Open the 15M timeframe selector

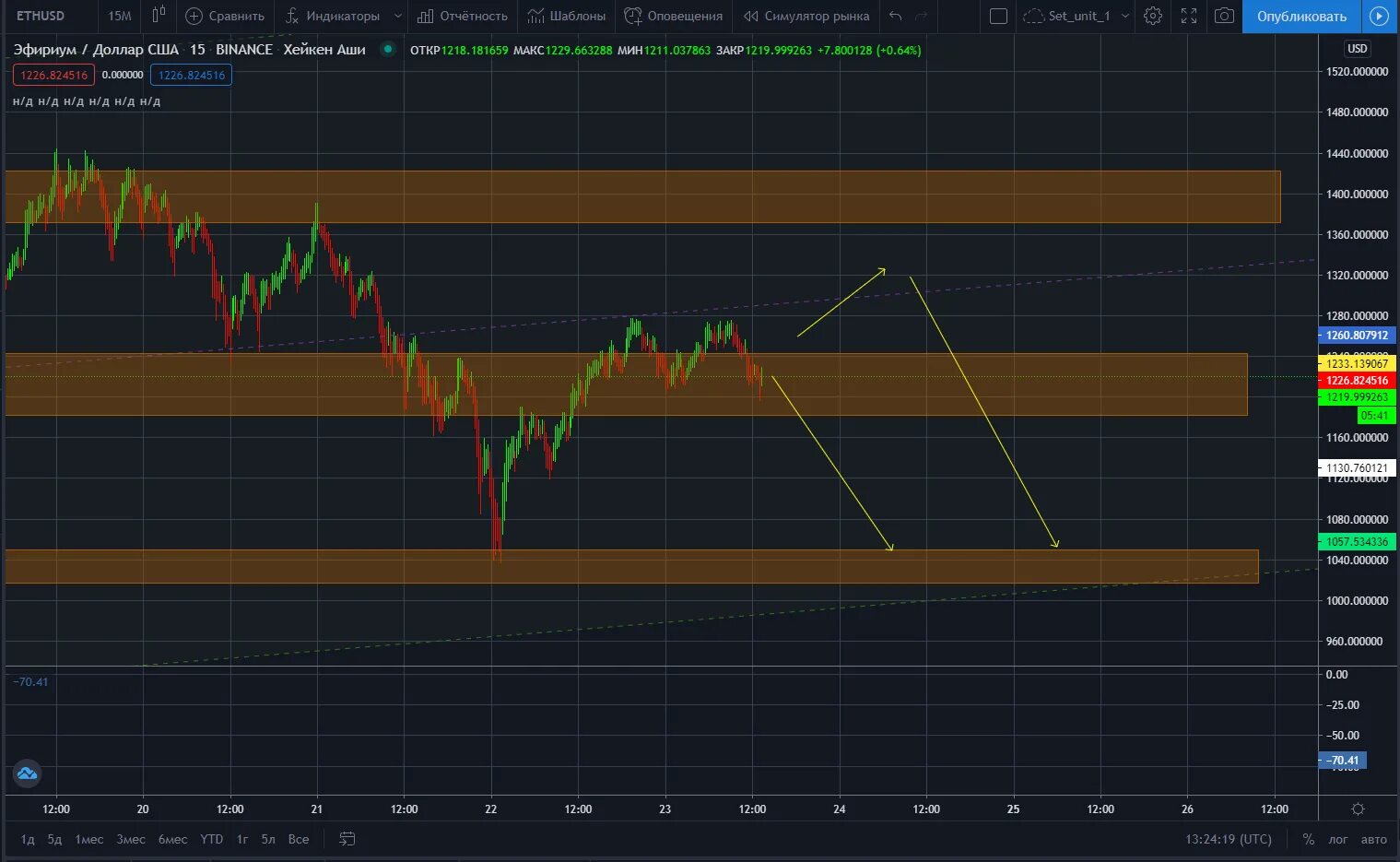point(119,16)
